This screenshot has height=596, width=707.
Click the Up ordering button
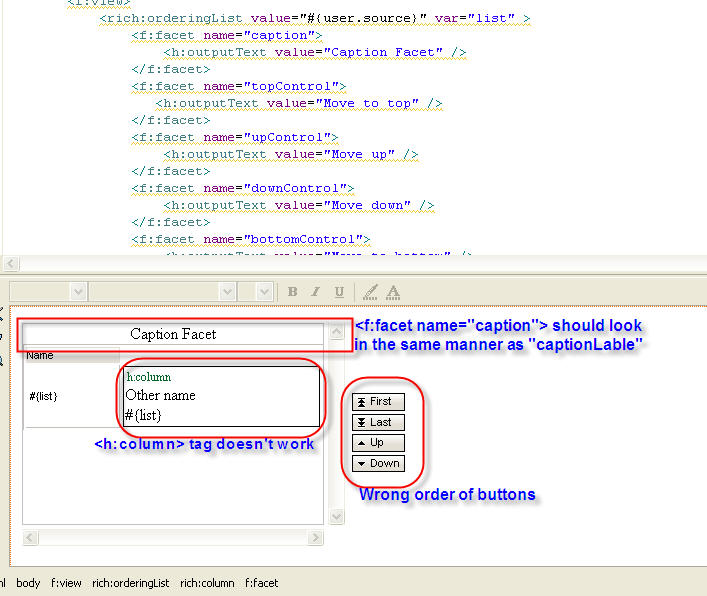point(378,443)
